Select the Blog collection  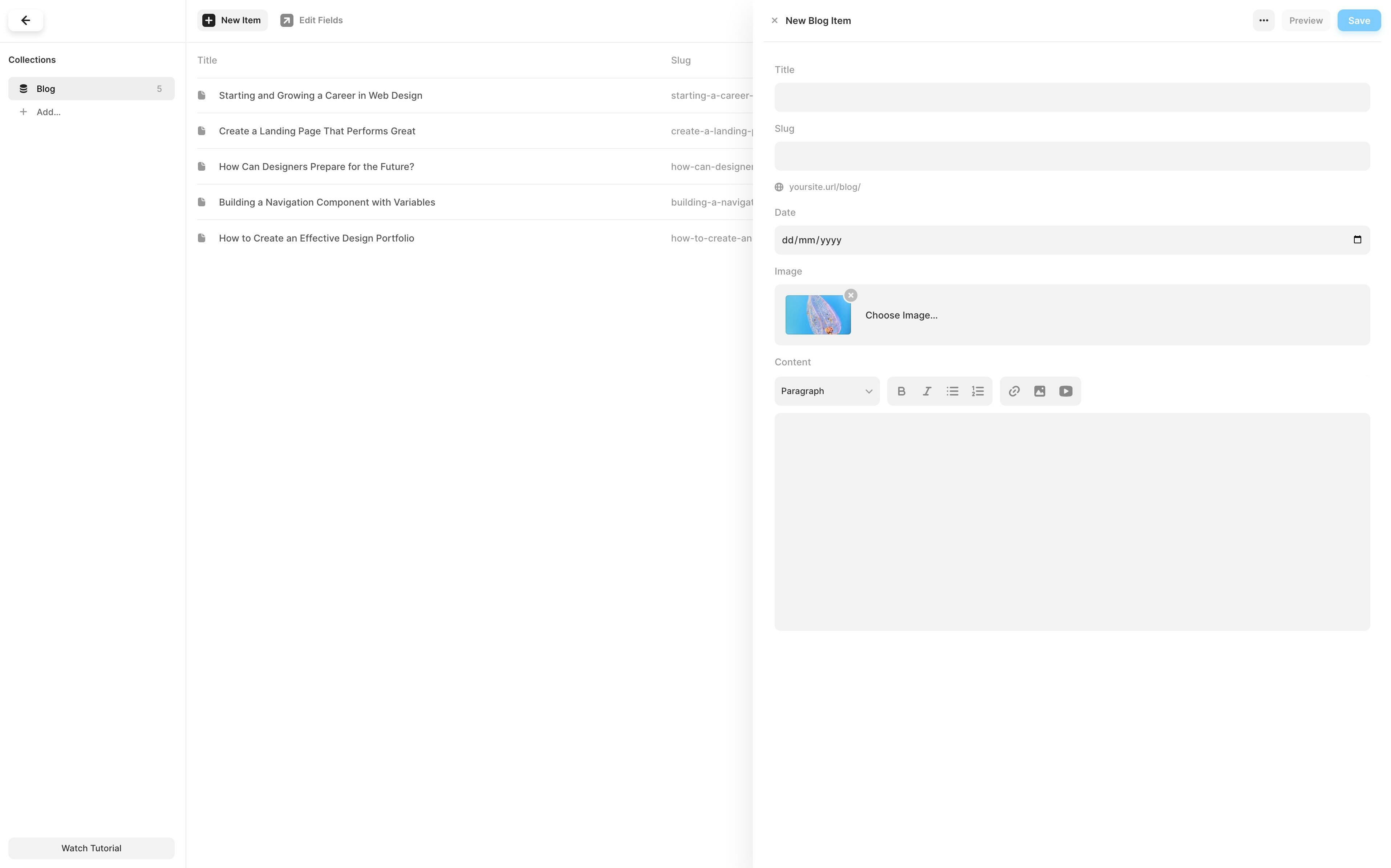coord(91,88)
